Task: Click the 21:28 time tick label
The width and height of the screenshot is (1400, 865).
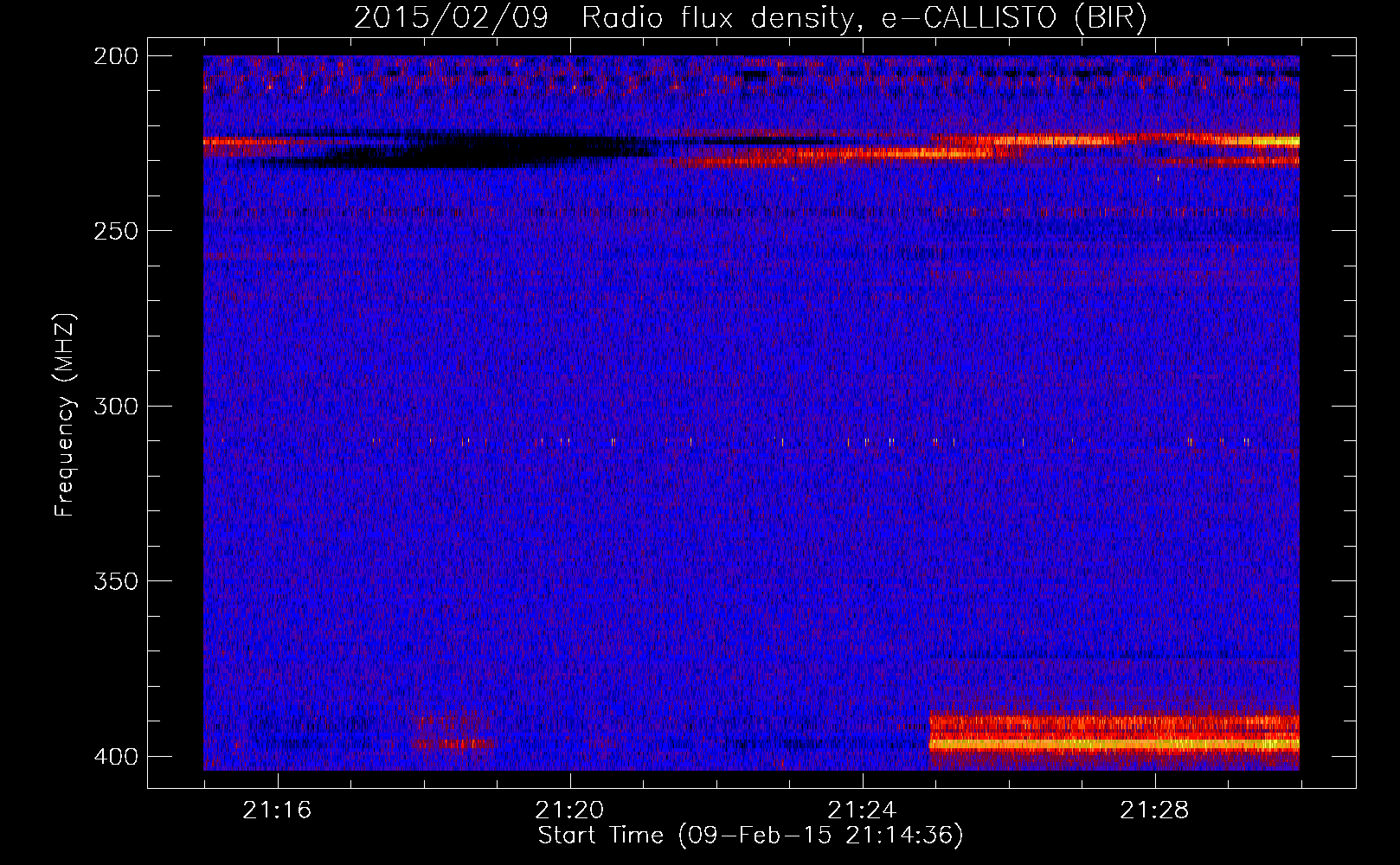Action: point(1154,811)
